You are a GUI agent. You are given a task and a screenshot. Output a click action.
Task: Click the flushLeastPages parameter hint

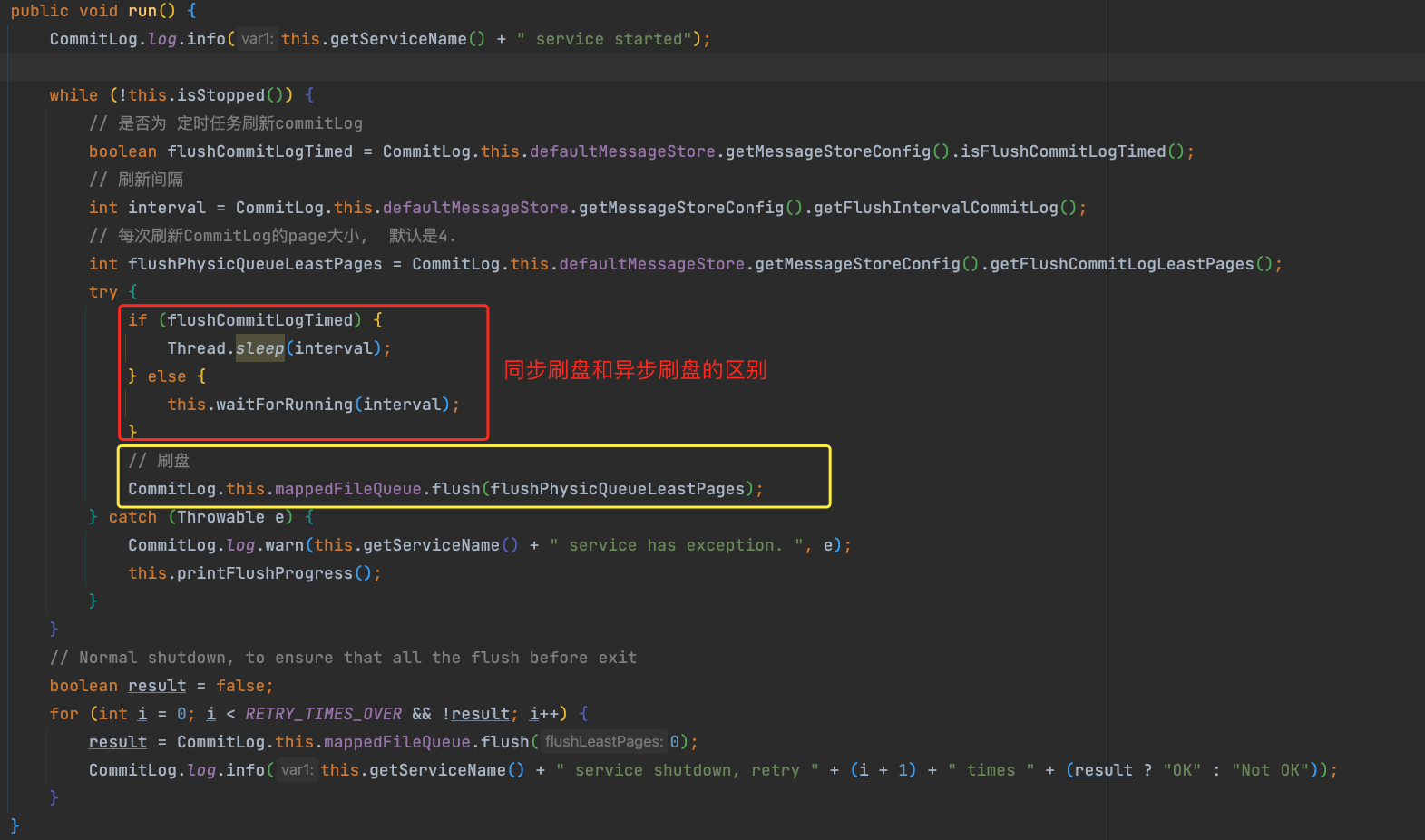[x=603, y=742]
